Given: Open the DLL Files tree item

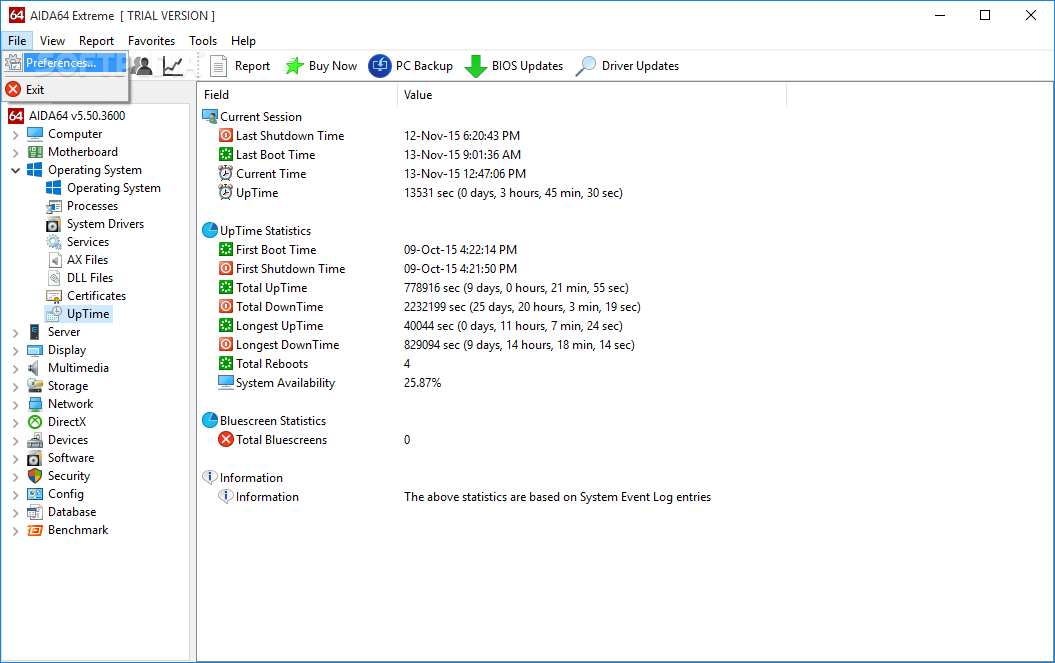Looking at the screenshot, I should pyautogui.click(x=79, y=278).
